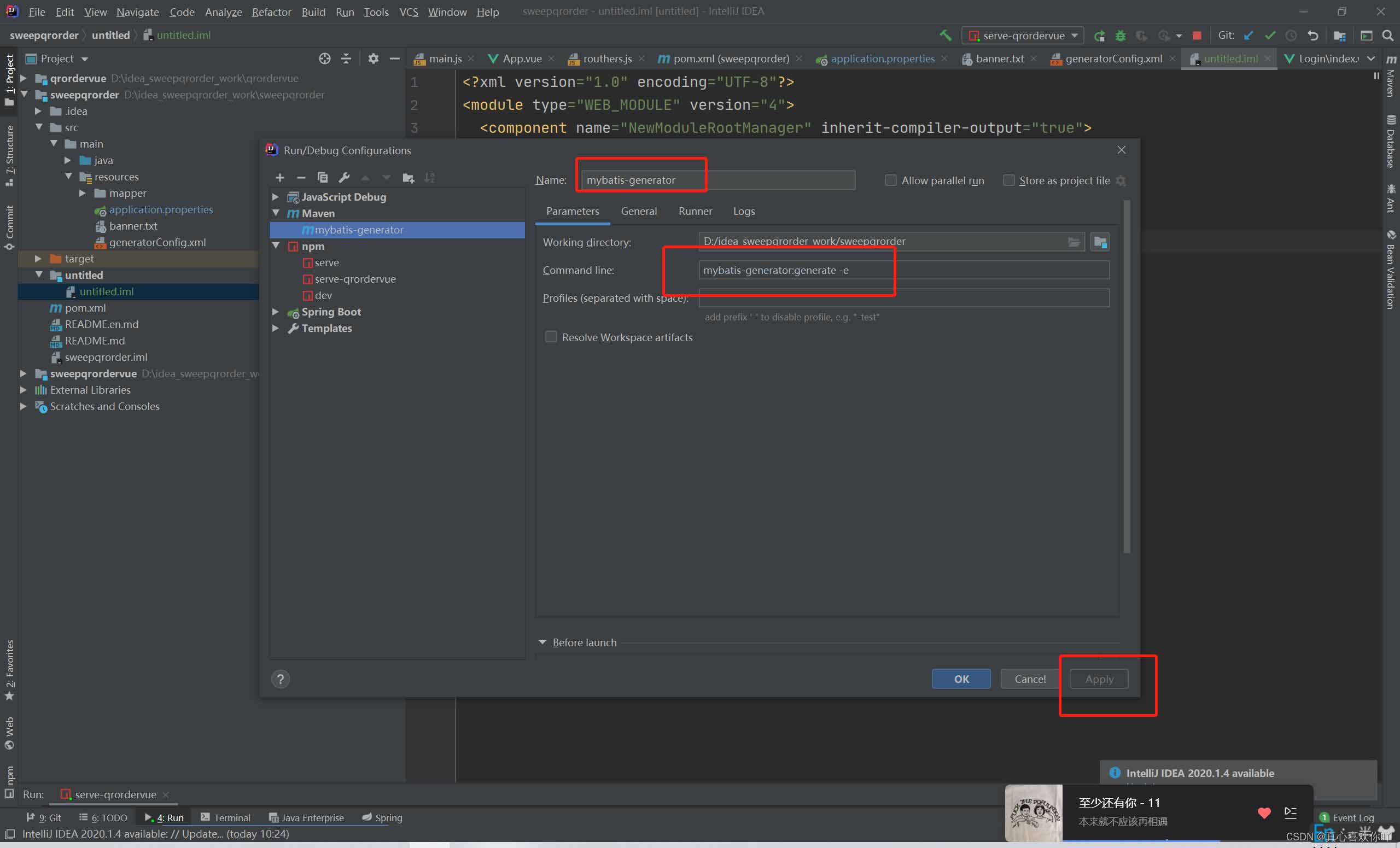
Task: Create new folder icon in configurations toolbar
Action: tap(408, 178)
